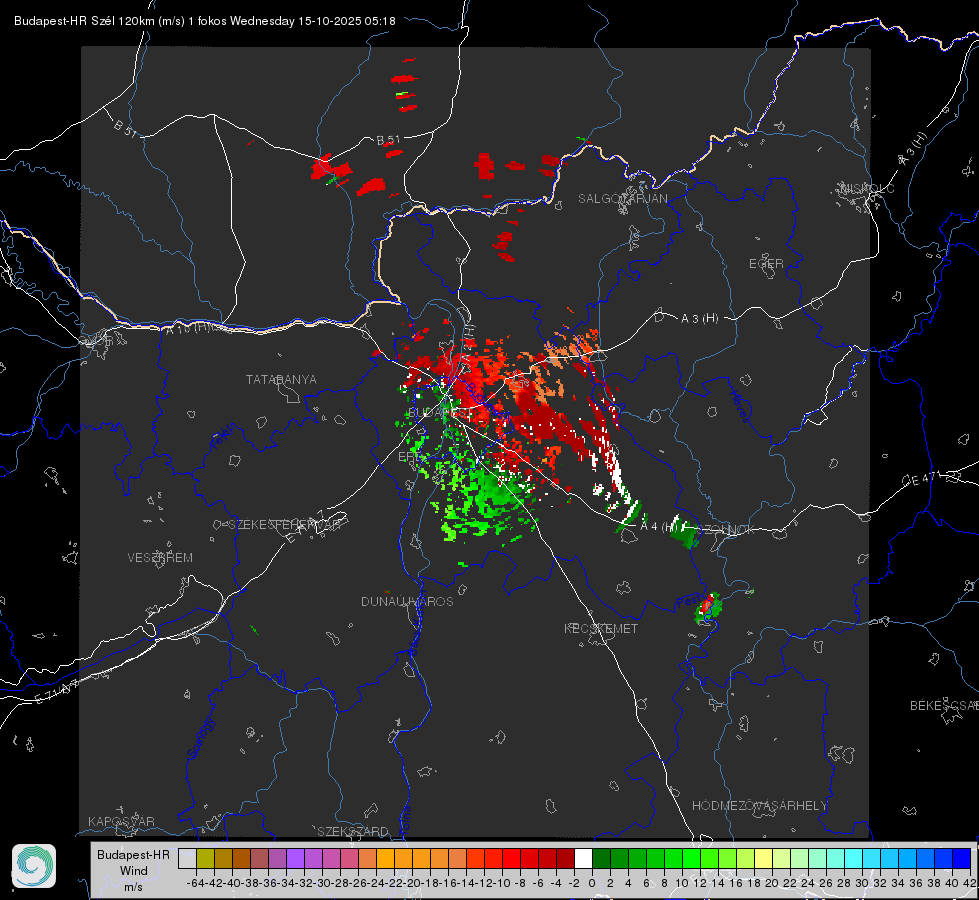Select the SALGÓTARJÁN city label
This screenshot has height=900, width=979.
pos(622,199)
